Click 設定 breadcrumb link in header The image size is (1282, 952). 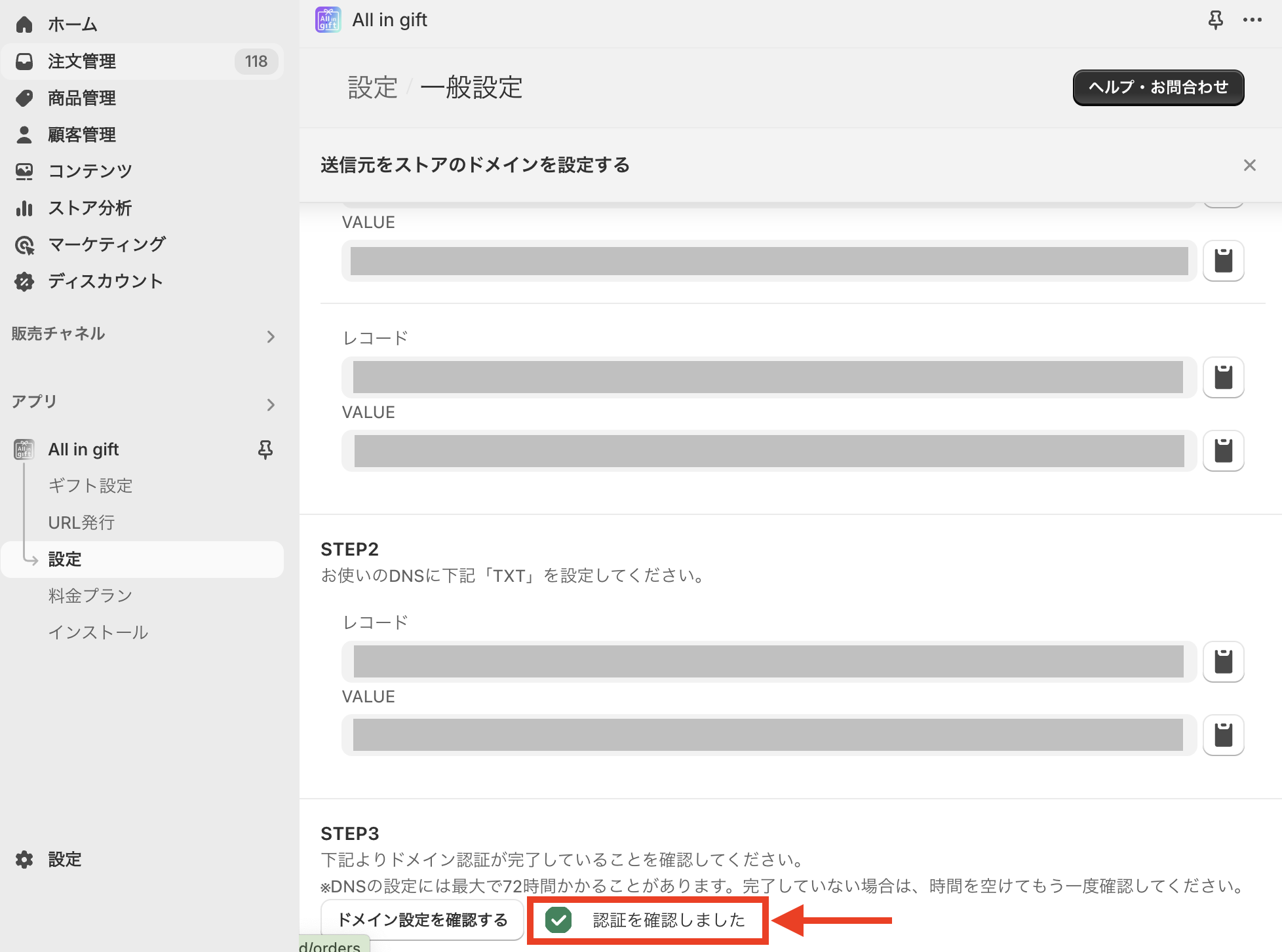pos(372,87)
